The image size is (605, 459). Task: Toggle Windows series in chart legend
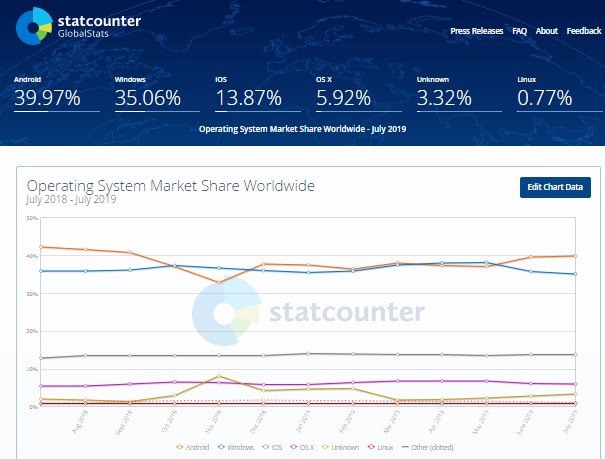236,447
